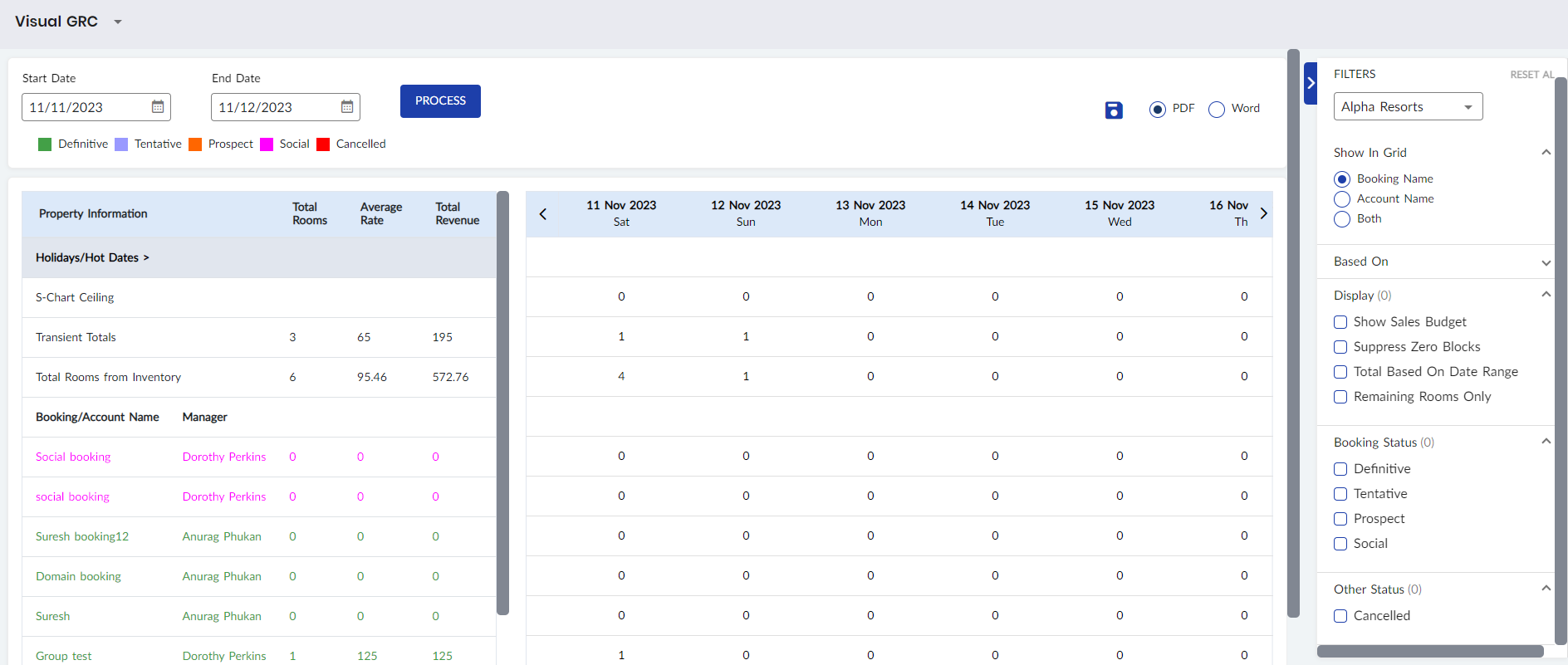Image resolution: width=1568 pixels, height=665 pixels.
Task: Open the Alpha Resorts property dropdown
Action: coord(1408,106)
